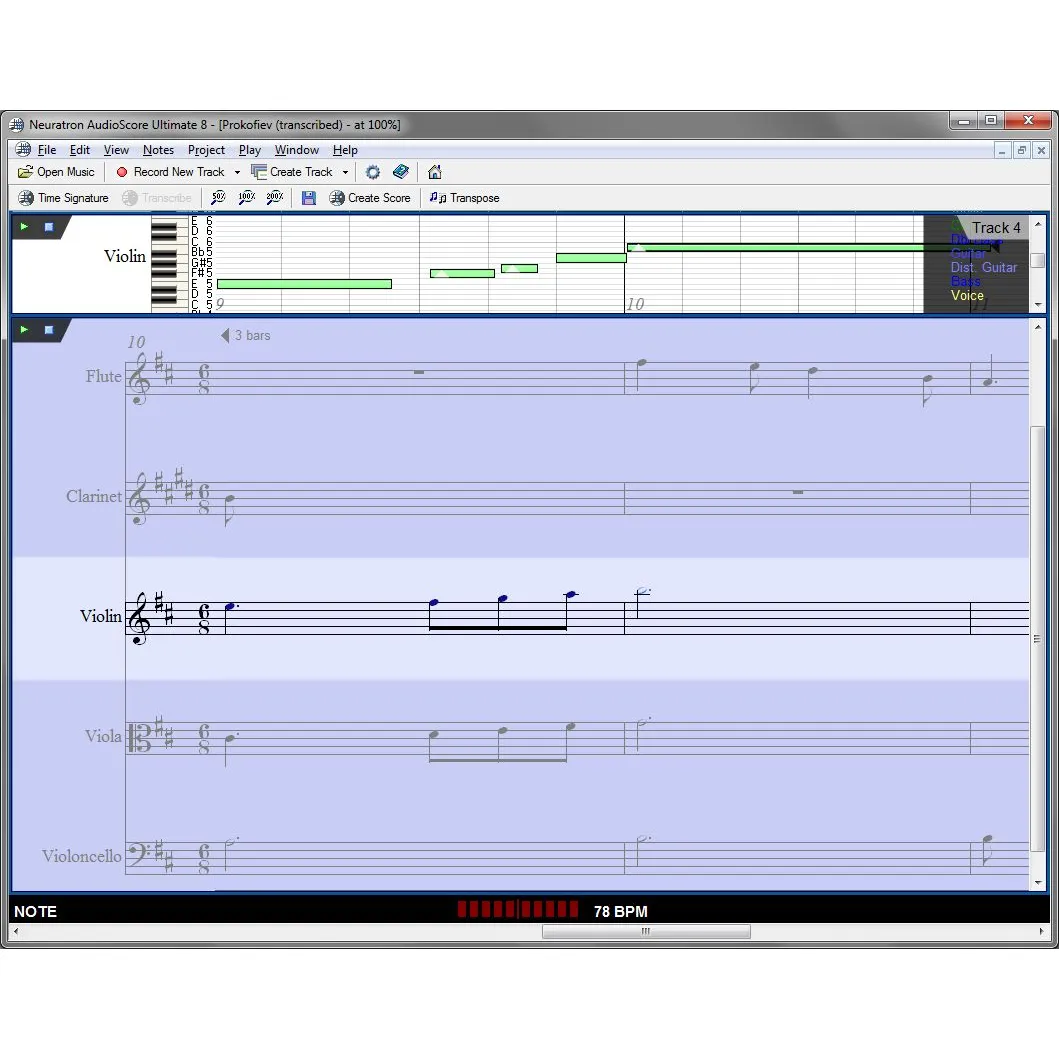
Task: Click the red tempo level meter
Action: tap(517, 909)
